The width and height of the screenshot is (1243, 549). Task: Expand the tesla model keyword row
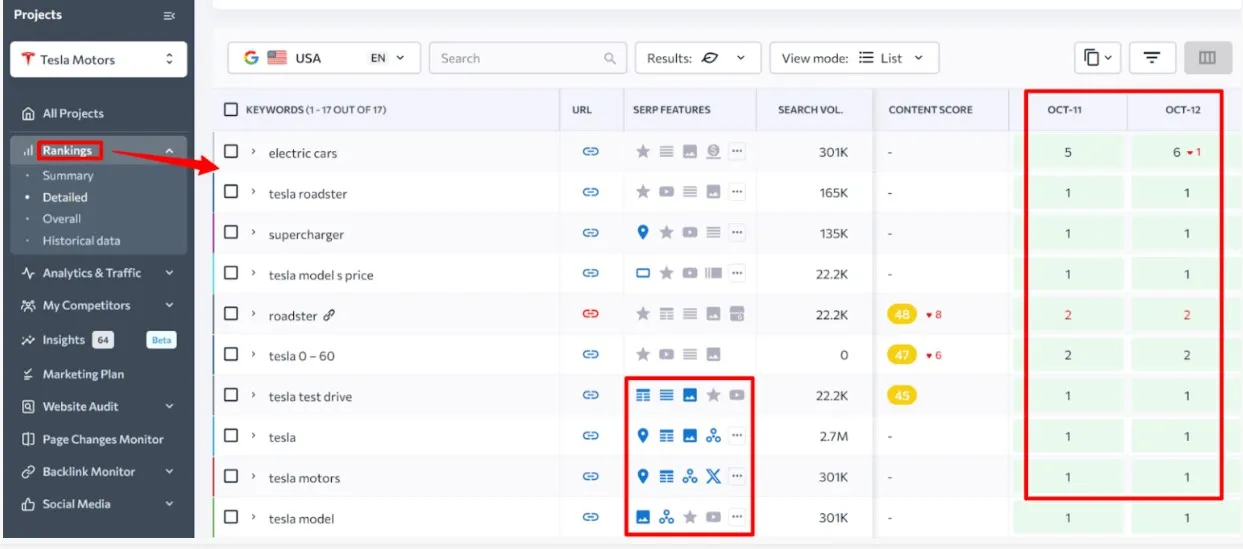[254, 517]
